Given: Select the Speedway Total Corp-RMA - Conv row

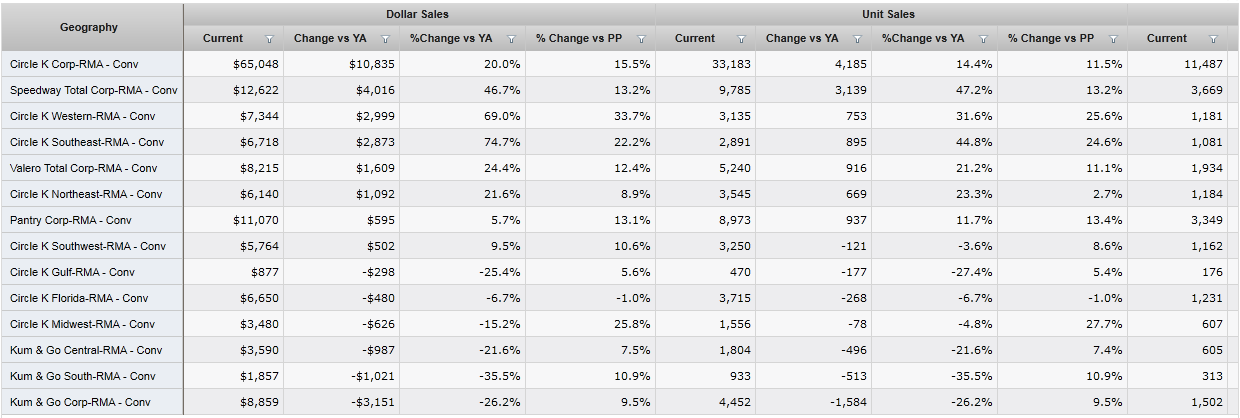Looking at the screenshot, I should point(93,90).
